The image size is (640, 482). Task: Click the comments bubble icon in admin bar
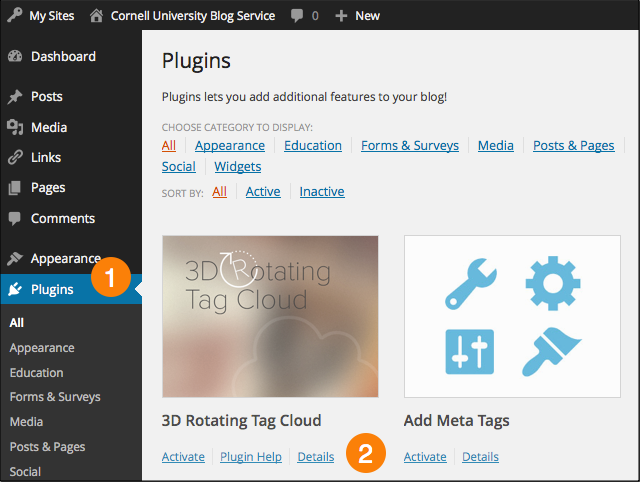click(x=297, y=16)
